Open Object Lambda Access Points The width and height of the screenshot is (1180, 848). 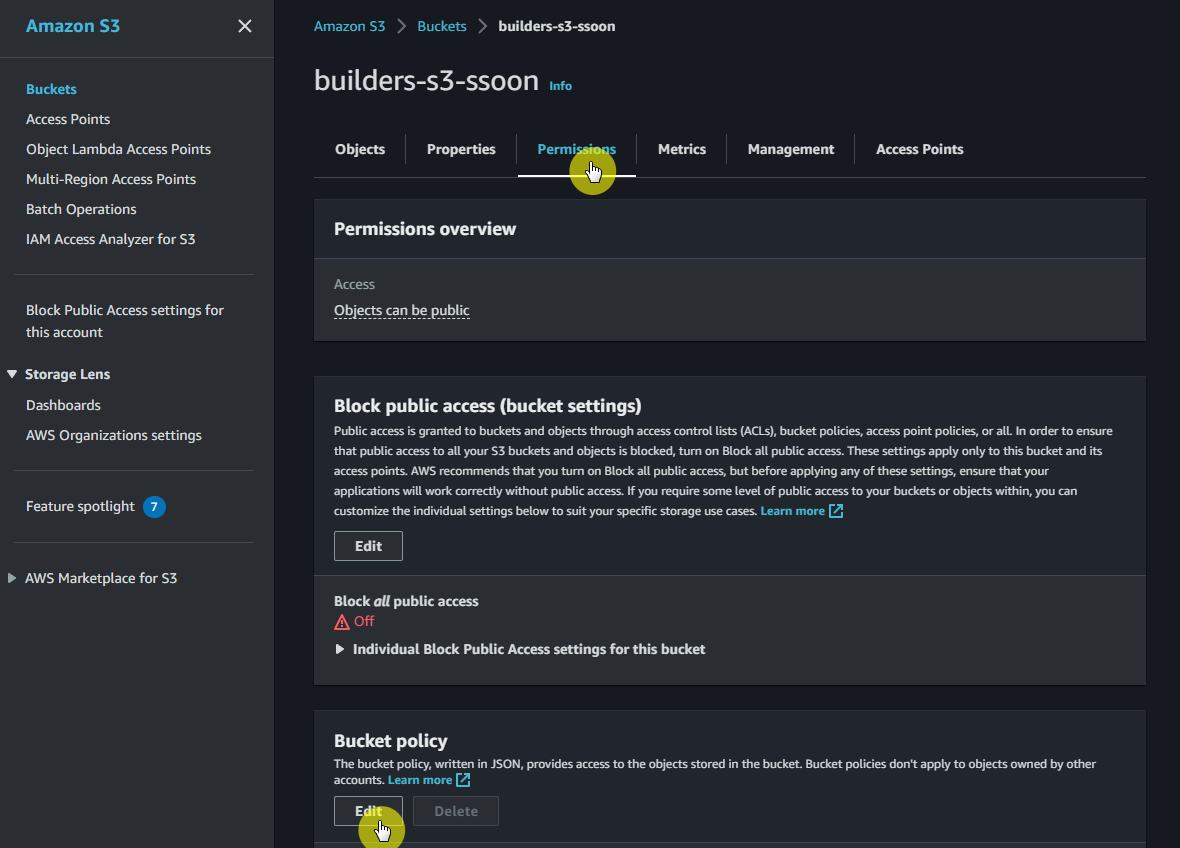[118, 149]
